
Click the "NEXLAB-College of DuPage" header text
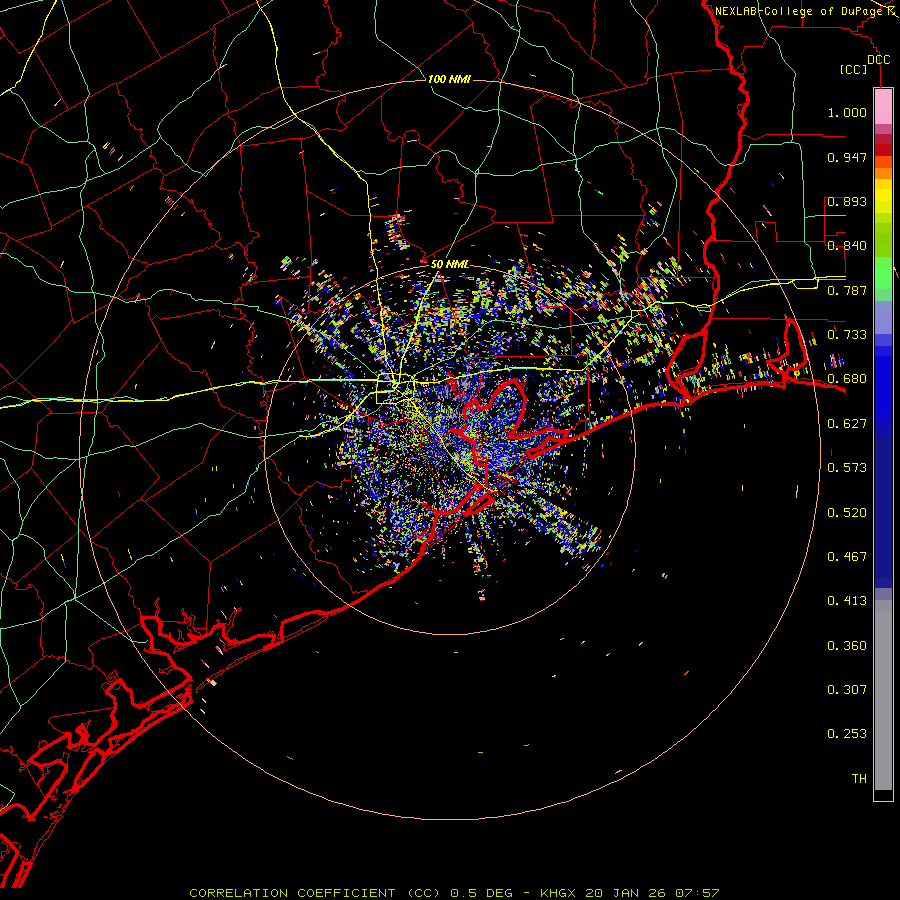coord(799,11)
